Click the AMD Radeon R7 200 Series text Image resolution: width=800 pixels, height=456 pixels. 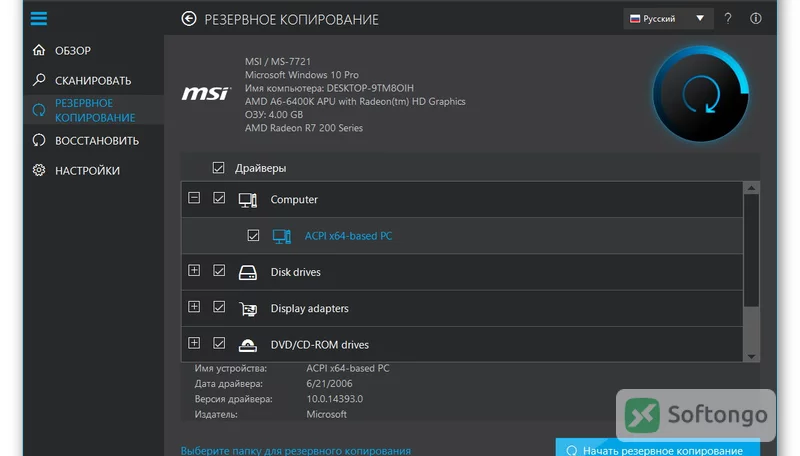304,128
